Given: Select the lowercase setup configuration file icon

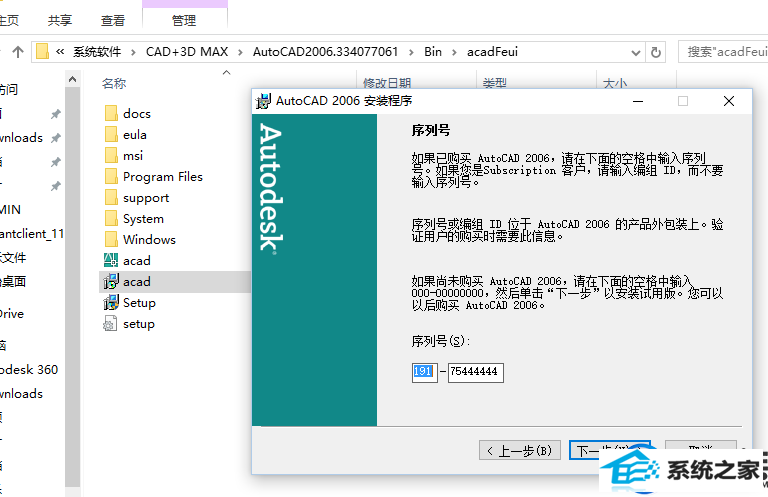Looking at the screenshot, I should (x=111, y=324).
